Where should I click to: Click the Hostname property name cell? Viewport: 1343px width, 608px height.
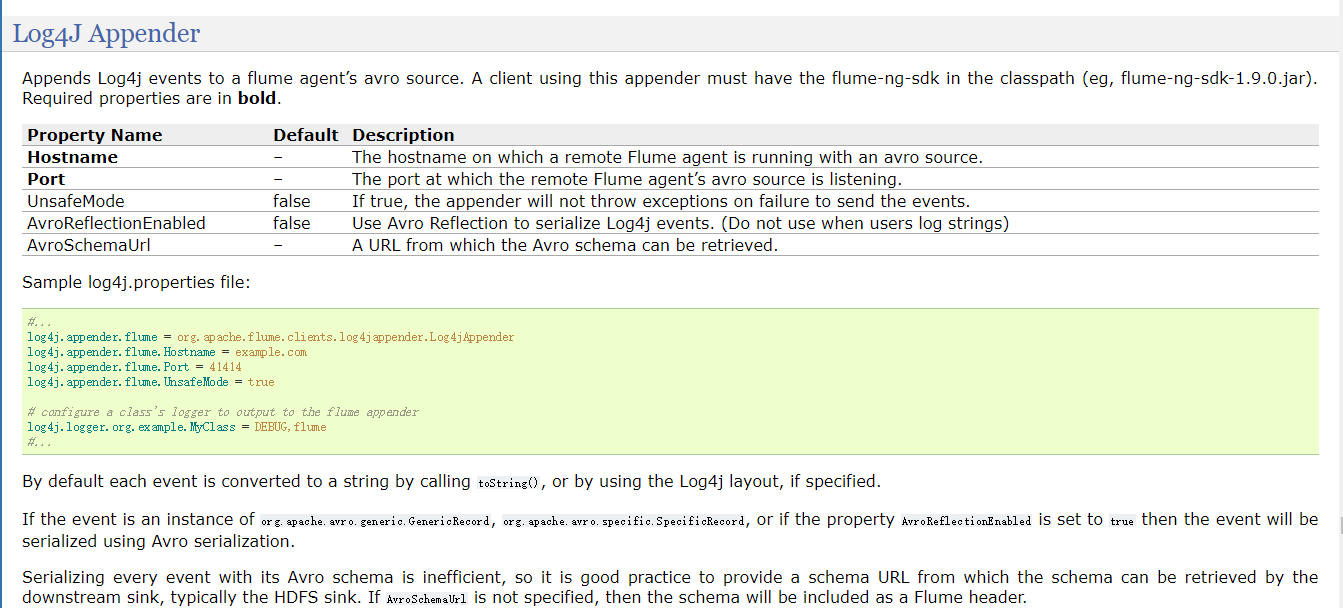point(72,157)
